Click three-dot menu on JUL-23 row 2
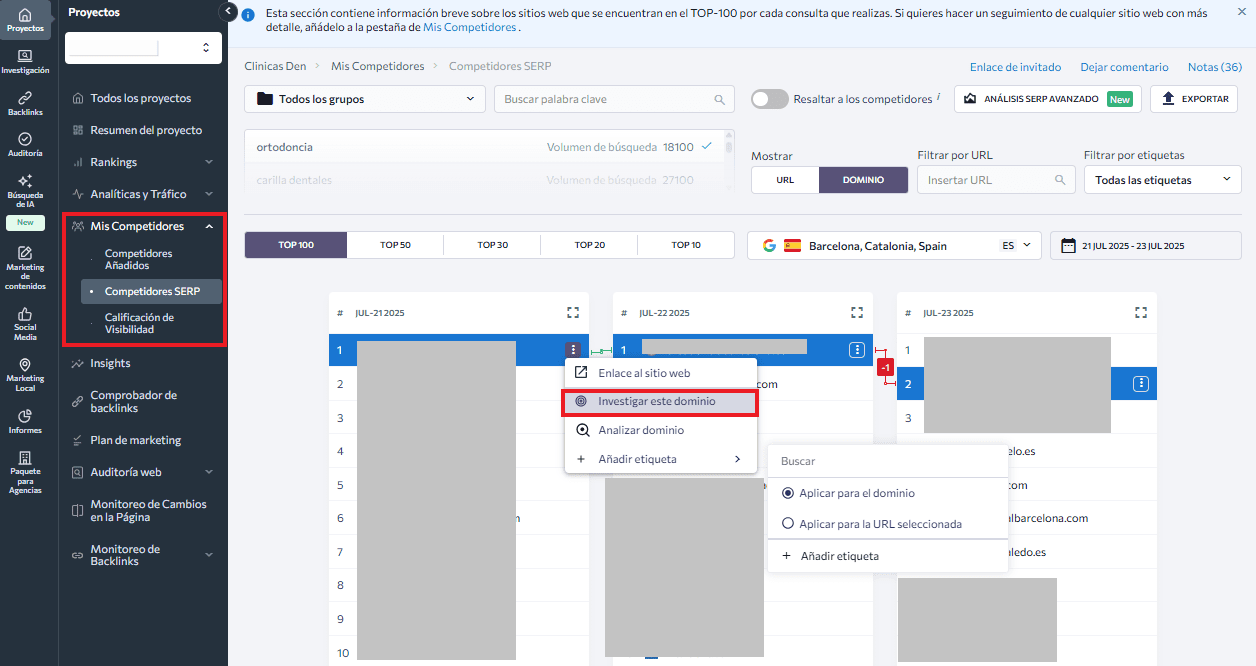 [x=1140, y=383]
